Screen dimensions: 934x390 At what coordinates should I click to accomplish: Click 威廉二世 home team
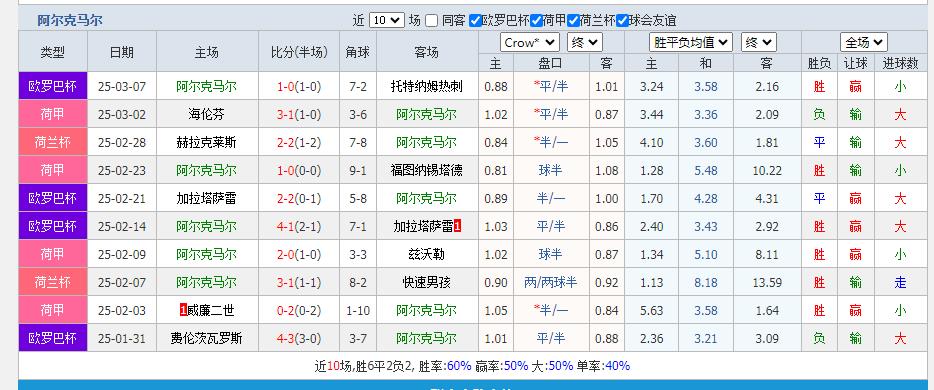[211, 310]
